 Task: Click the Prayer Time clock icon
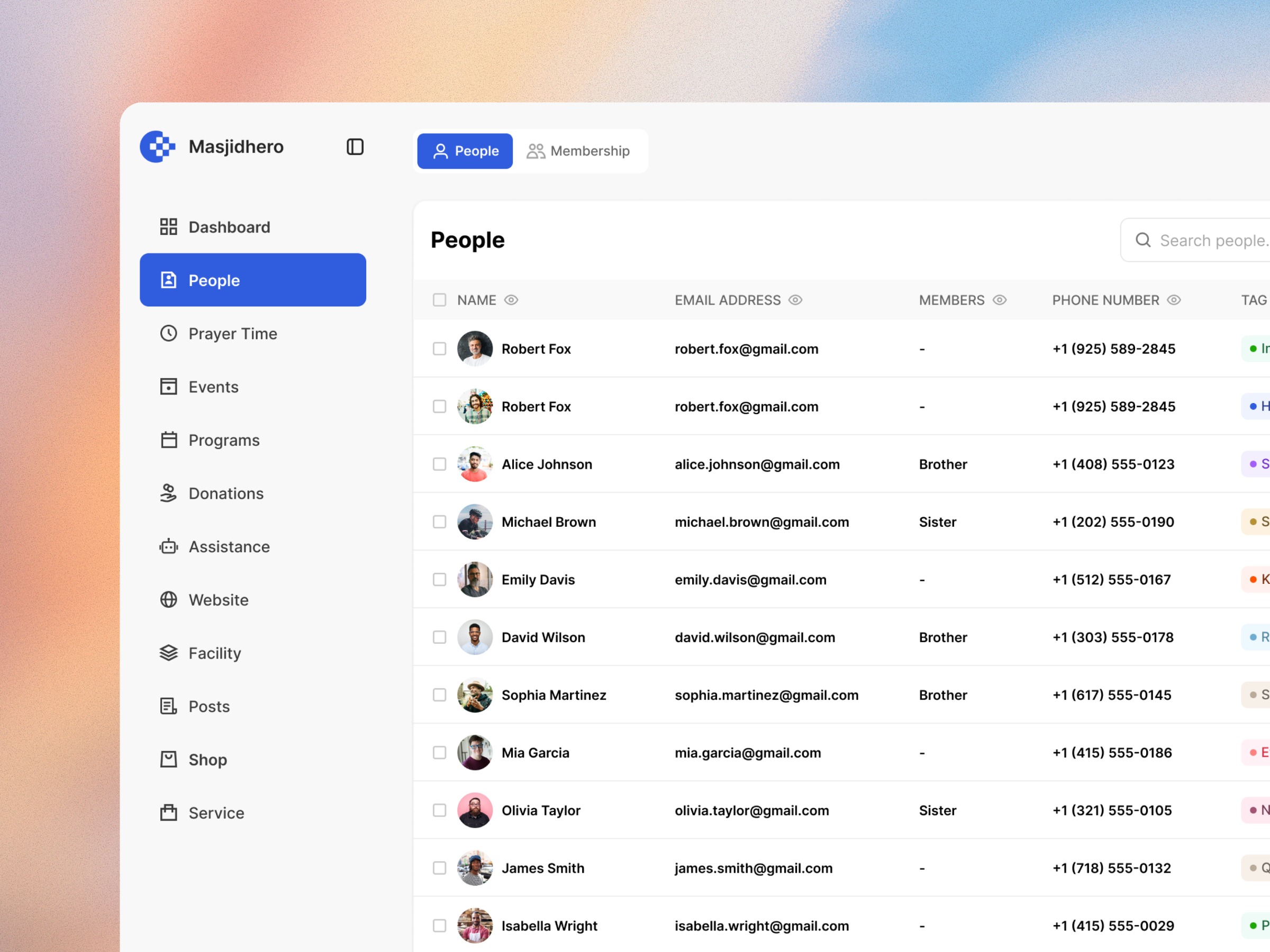tap(168, 333)
